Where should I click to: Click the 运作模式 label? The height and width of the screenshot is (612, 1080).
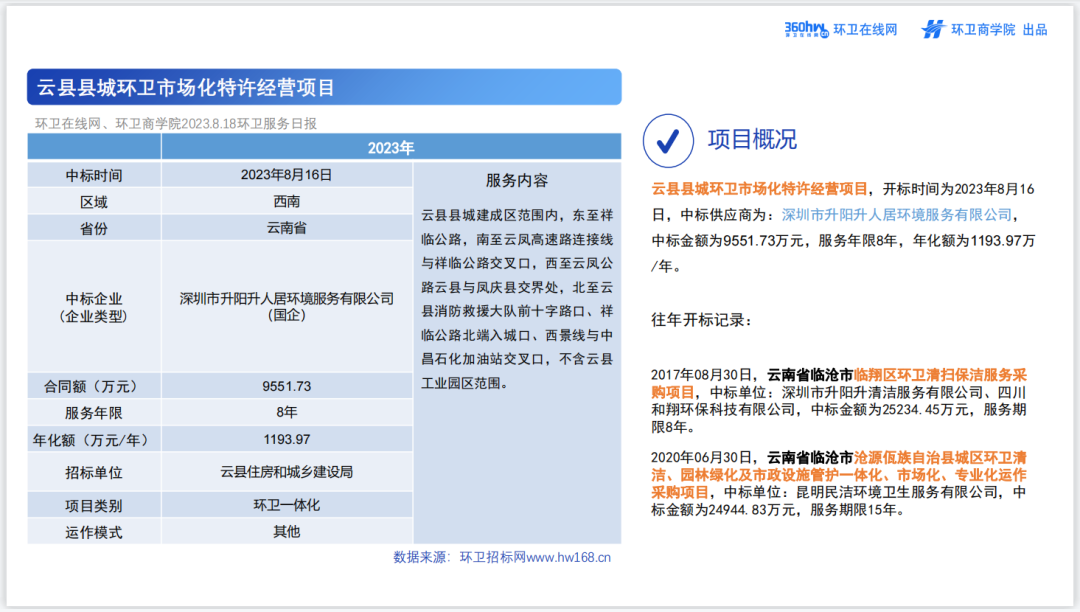pyautogui.click(x=94, y=531)
